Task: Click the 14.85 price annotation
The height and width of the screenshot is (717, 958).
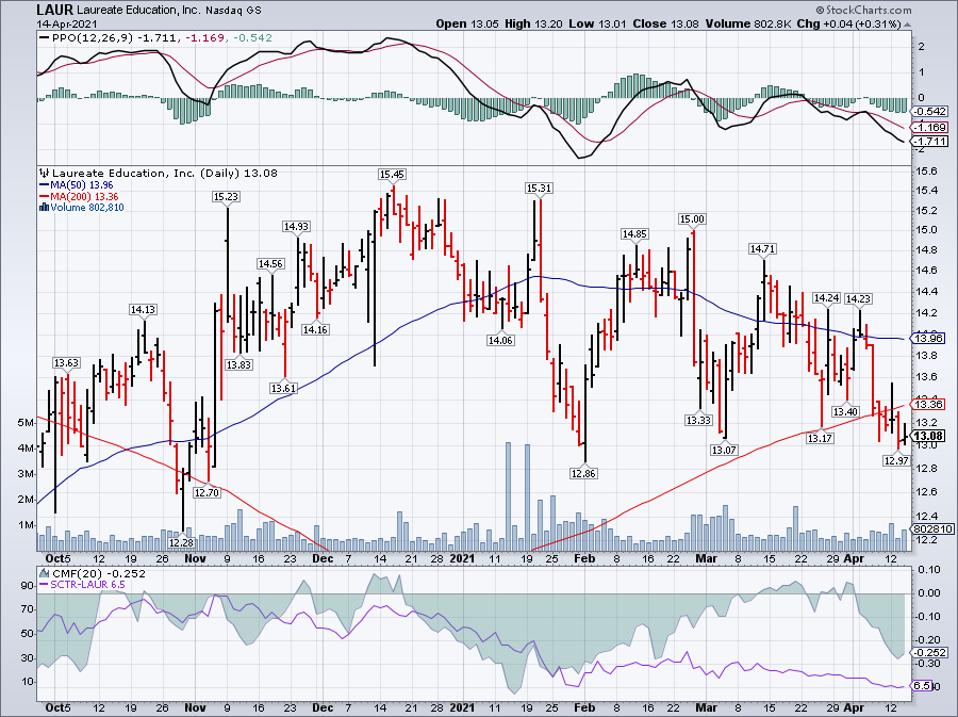Action: pos(635,234)
